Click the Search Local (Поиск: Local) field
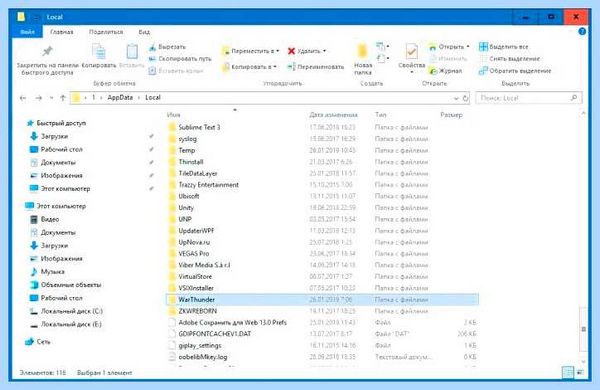Screen dimensions: 600x390 [x=528, y=98]
